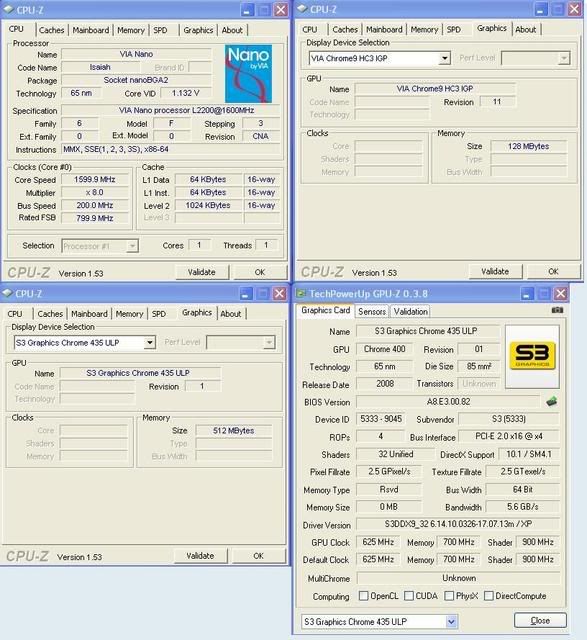Open Memory tab in top-right CPU-Z
Viewport: 587px width, 640px height.
point(424,29)
